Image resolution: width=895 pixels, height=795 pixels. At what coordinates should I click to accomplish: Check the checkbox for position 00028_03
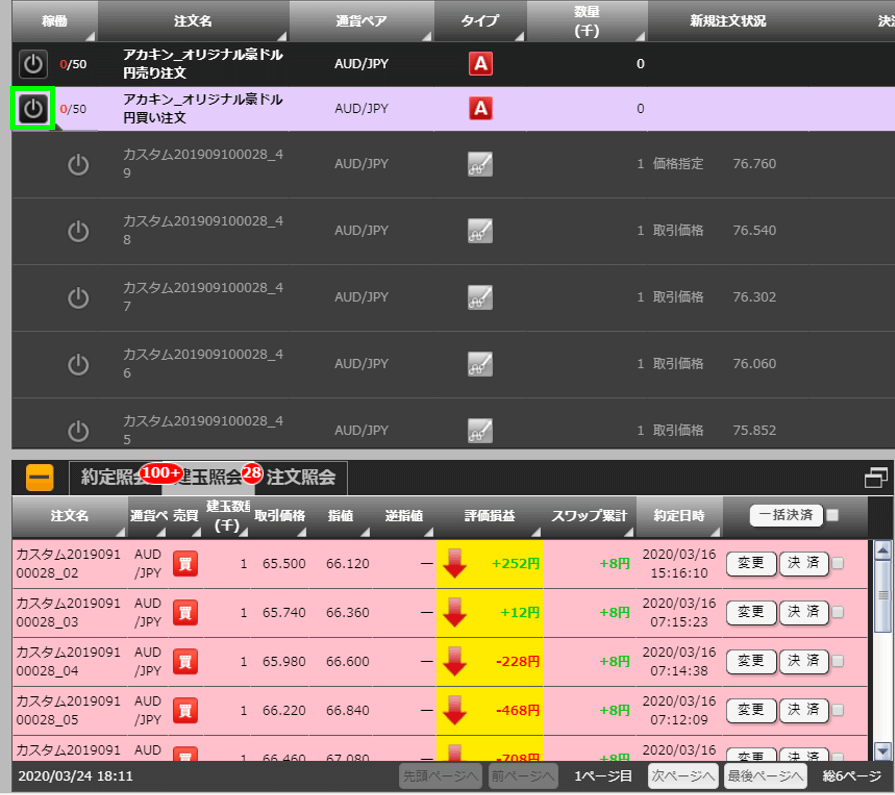[838, 613]
